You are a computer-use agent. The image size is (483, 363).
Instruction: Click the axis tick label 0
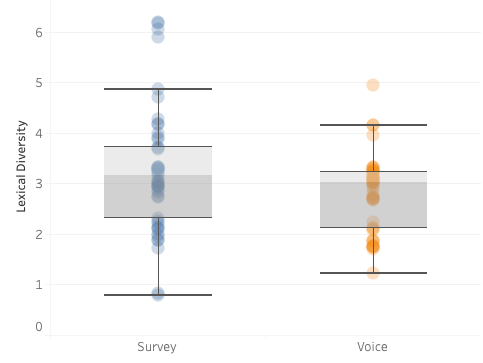[39, 327]
